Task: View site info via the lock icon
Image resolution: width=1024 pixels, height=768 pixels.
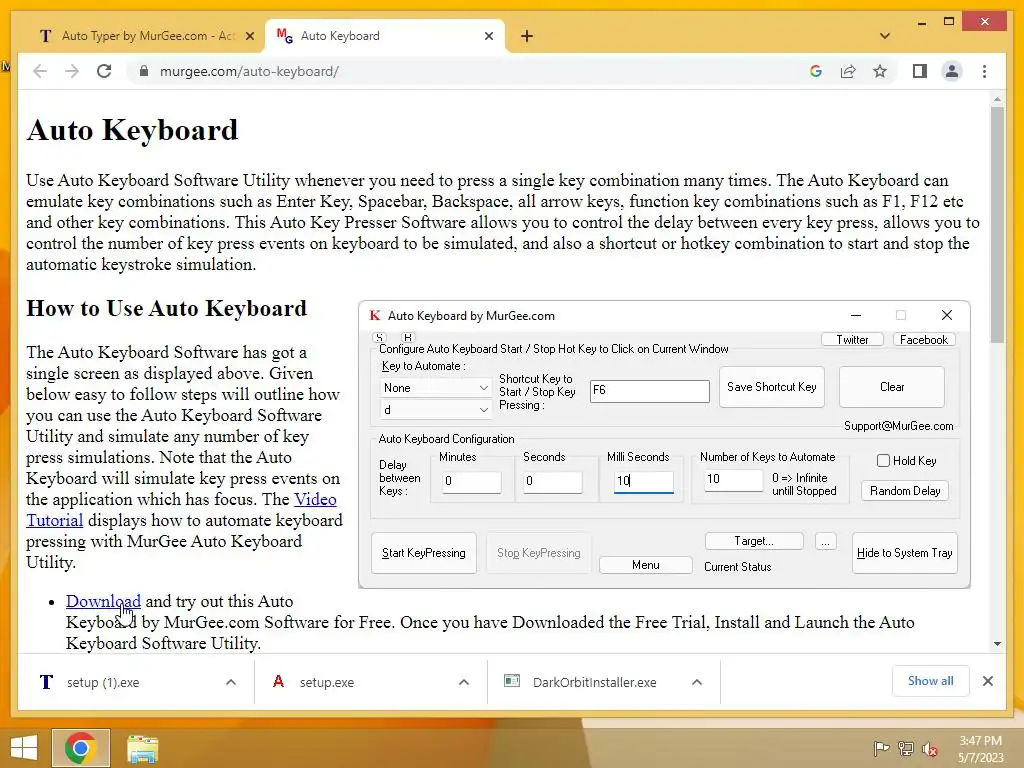Action: point(144,71)
